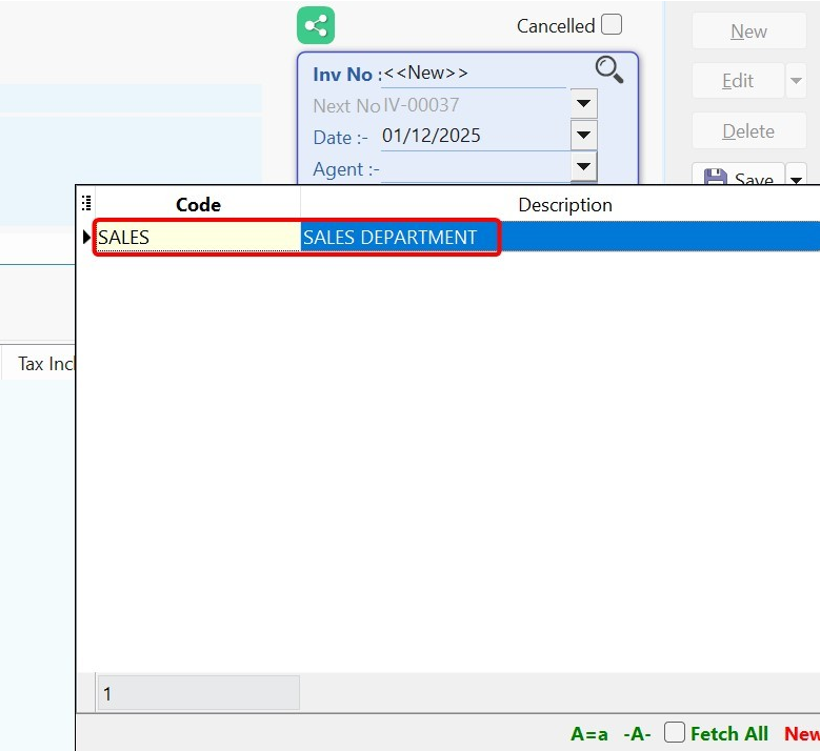Click the A=a case matching option
The width and height of the screenshot is (822, 751).
pyautogui.click(x=590, y=733)
